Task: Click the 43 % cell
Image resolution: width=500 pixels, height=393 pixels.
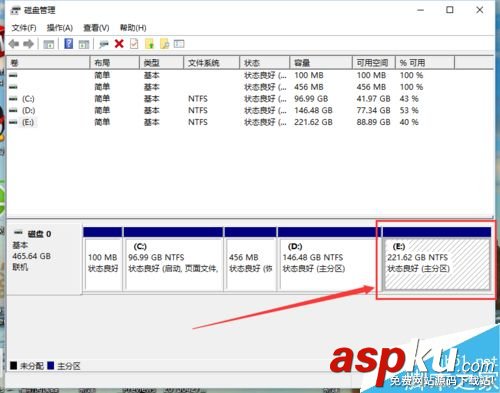Action: point(409,99)
